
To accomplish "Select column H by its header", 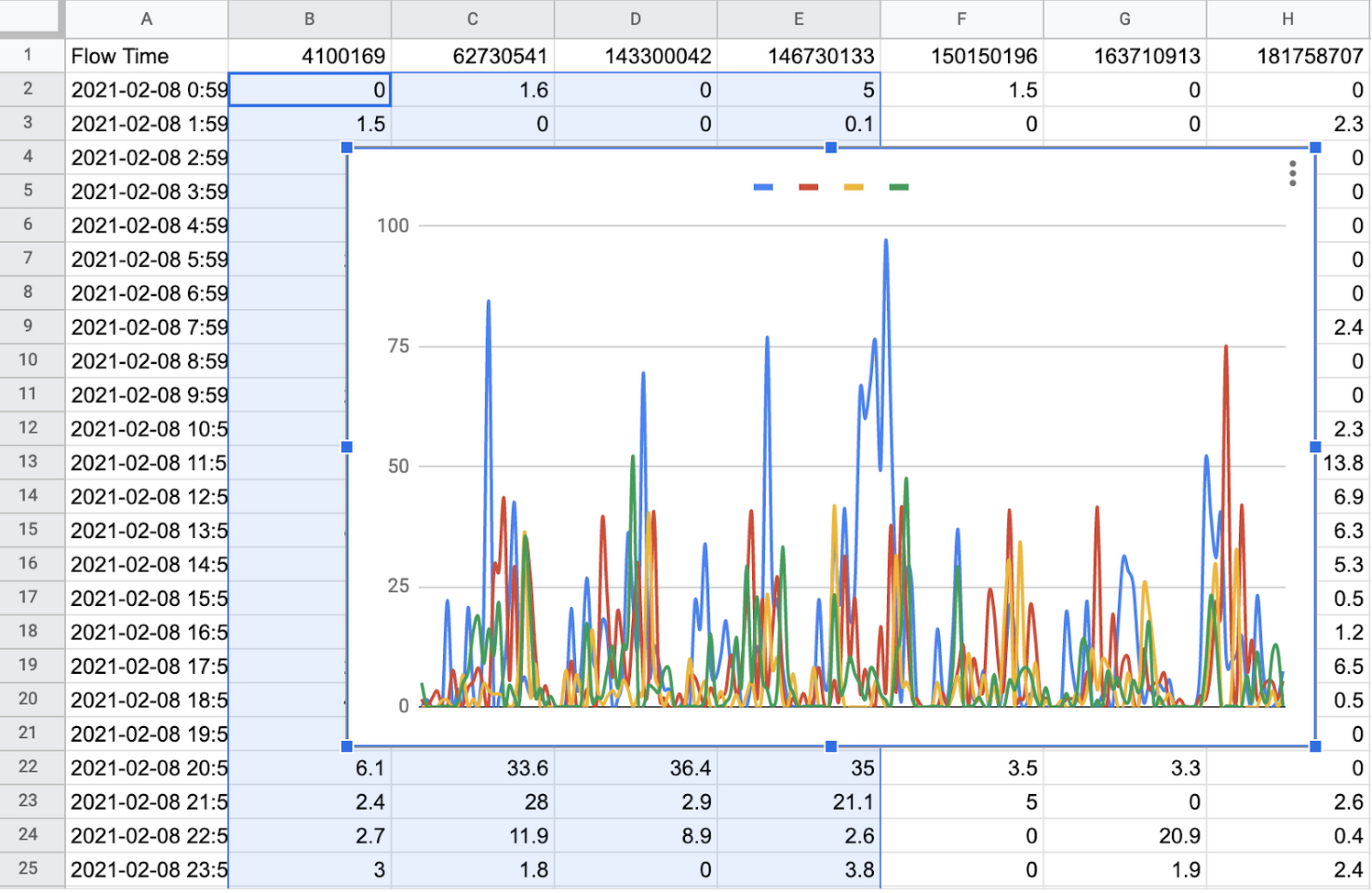I will click(x=1288, y=18).
